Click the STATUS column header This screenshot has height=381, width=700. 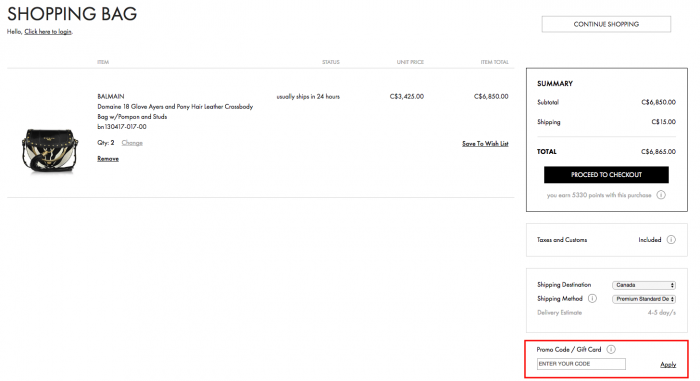(x=331, y=62)
